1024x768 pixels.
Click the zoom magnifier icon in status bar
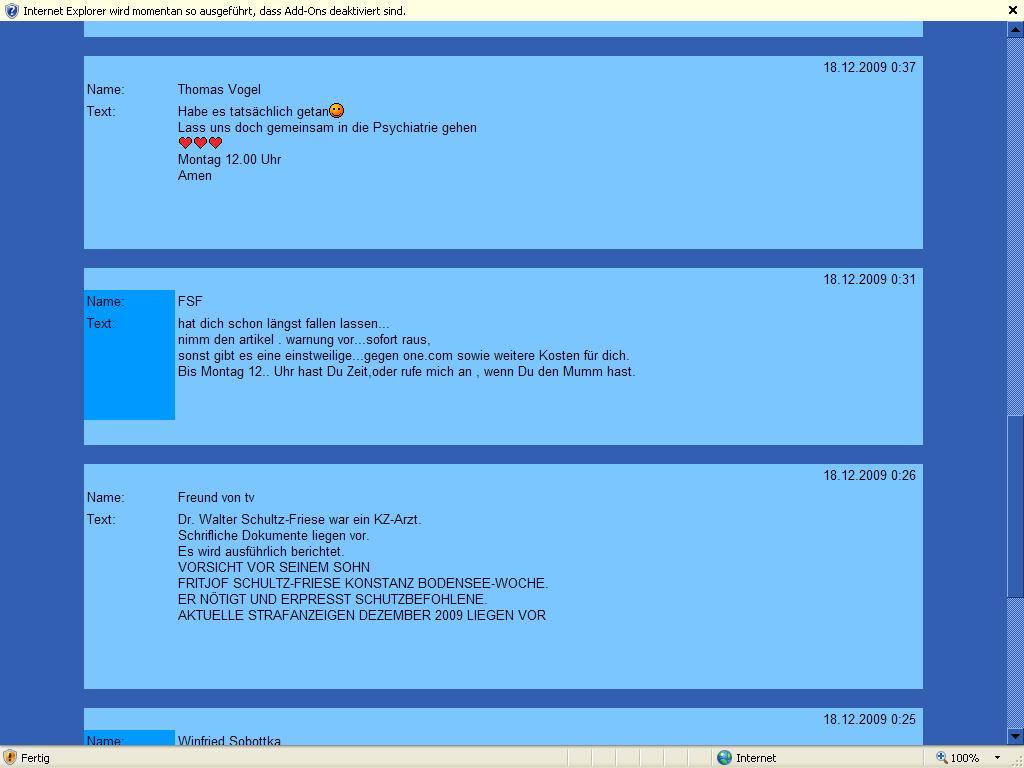click(942, 758)
